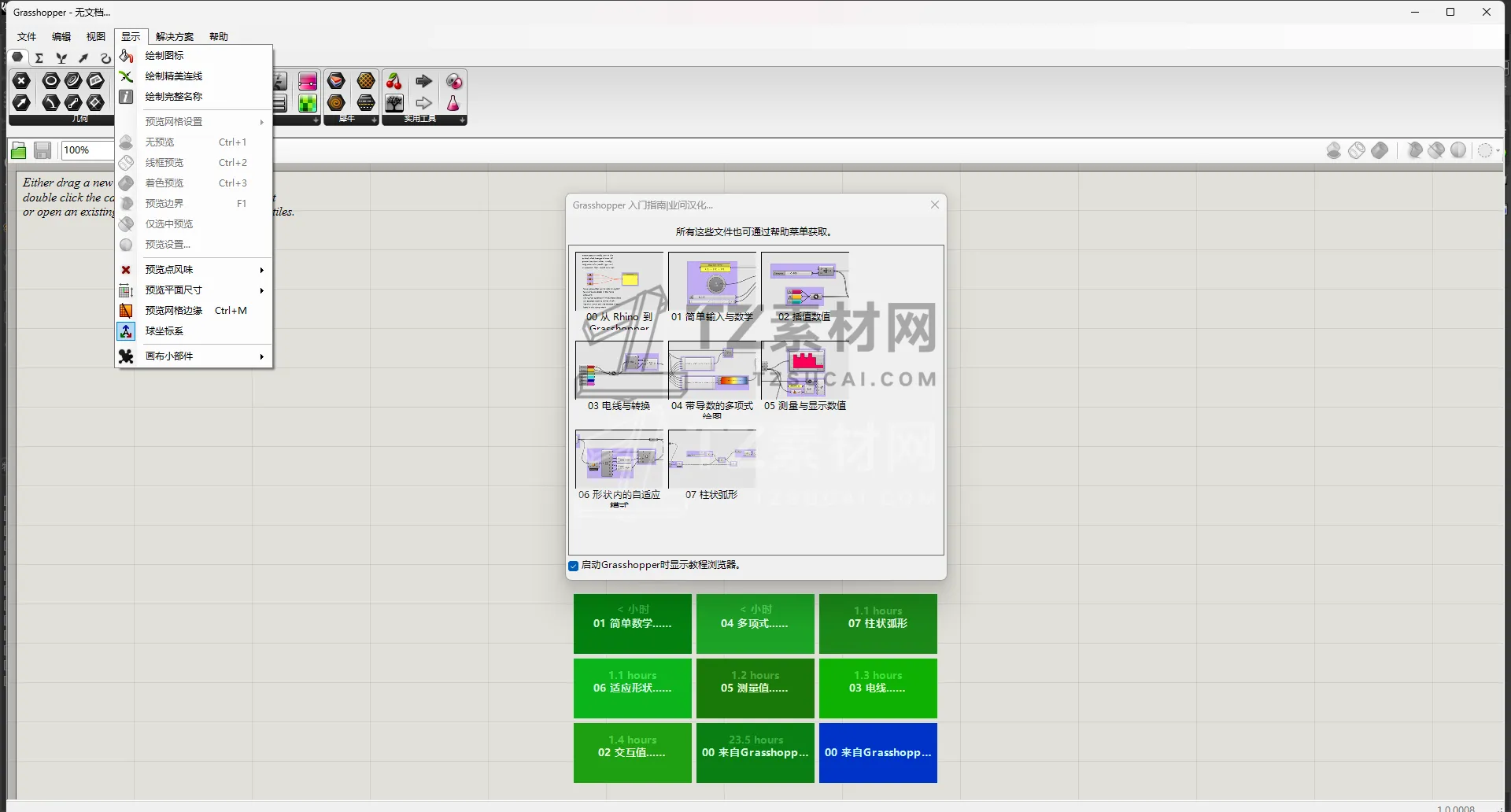Toggle 绘制图标 in the display menu
This screenshot has width=1511, height=812.
[x=194, y=56]
